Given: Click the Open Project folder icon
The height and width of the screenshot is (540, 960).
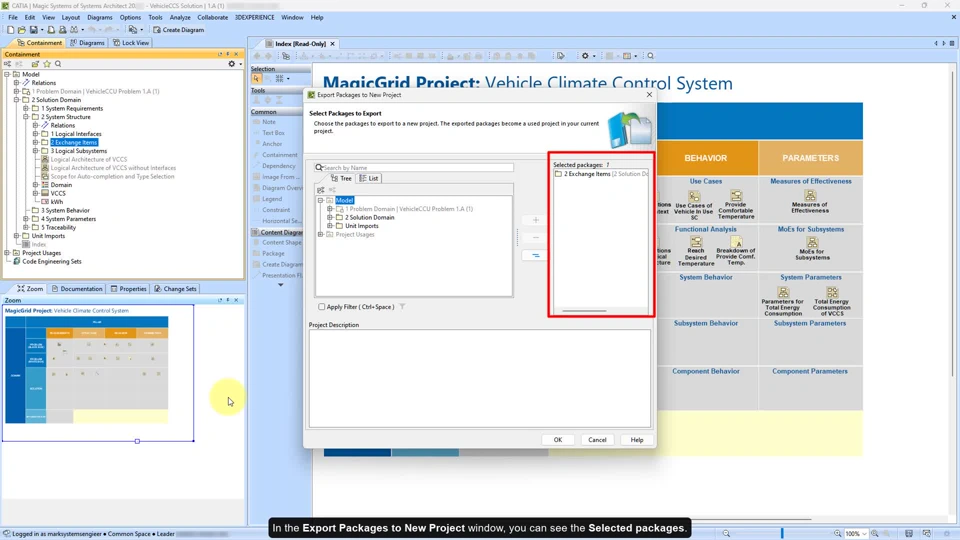Looking at the screenshot, I should click(22, 29).
